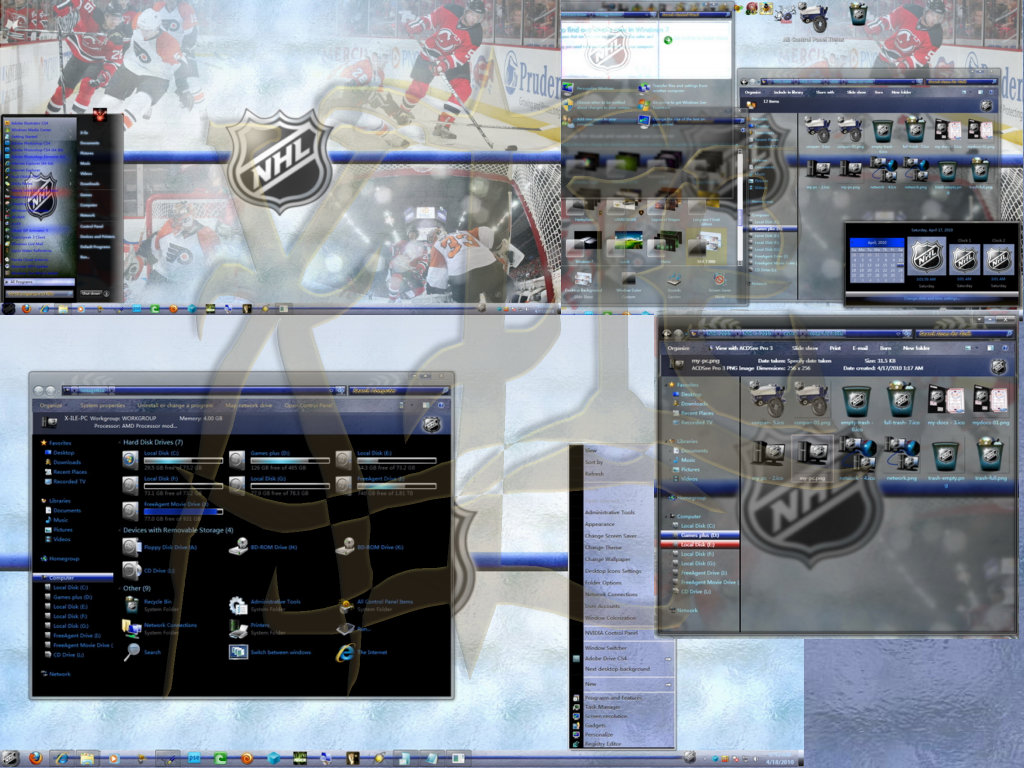Screen dimensions: 1024x768
Task: Select network.png thumbnail in my-pc.png Explorer window
Action: coord(901,454)
